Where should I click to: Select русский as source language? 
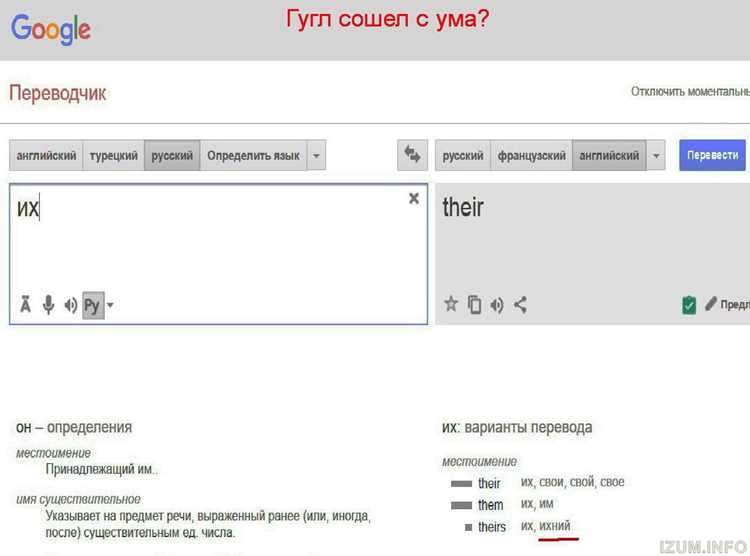[x=172, y=156]
